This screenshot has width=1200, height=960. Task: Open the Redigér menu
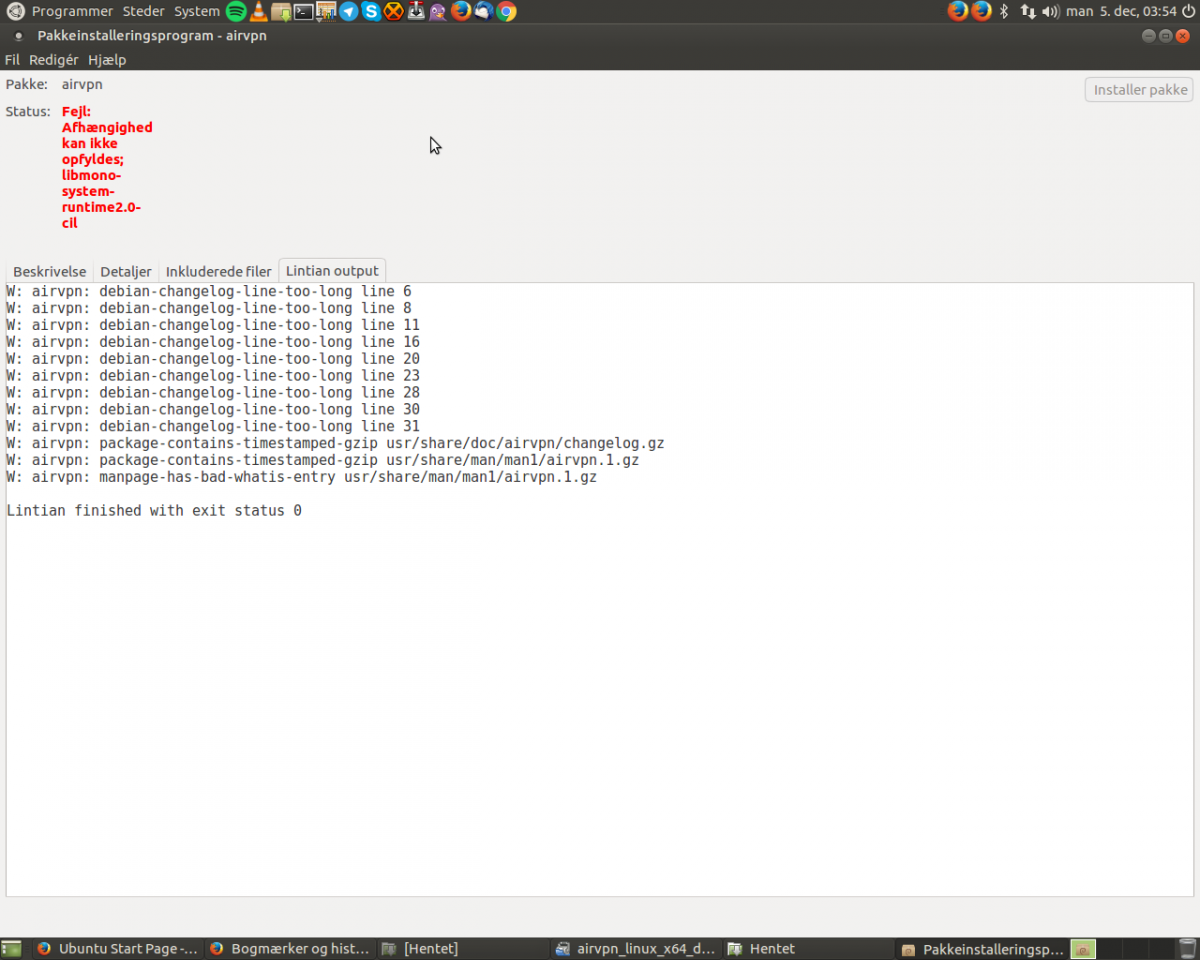coord(53,60)
